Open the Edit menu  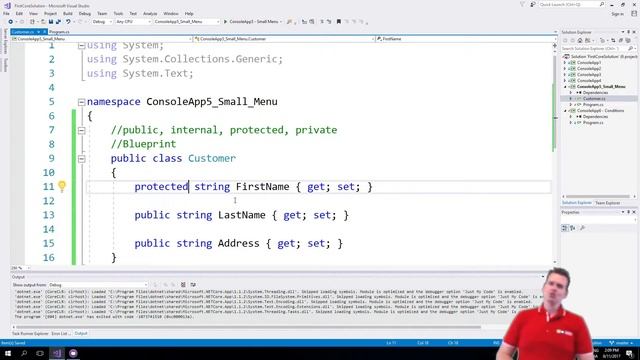pos(19,13)
